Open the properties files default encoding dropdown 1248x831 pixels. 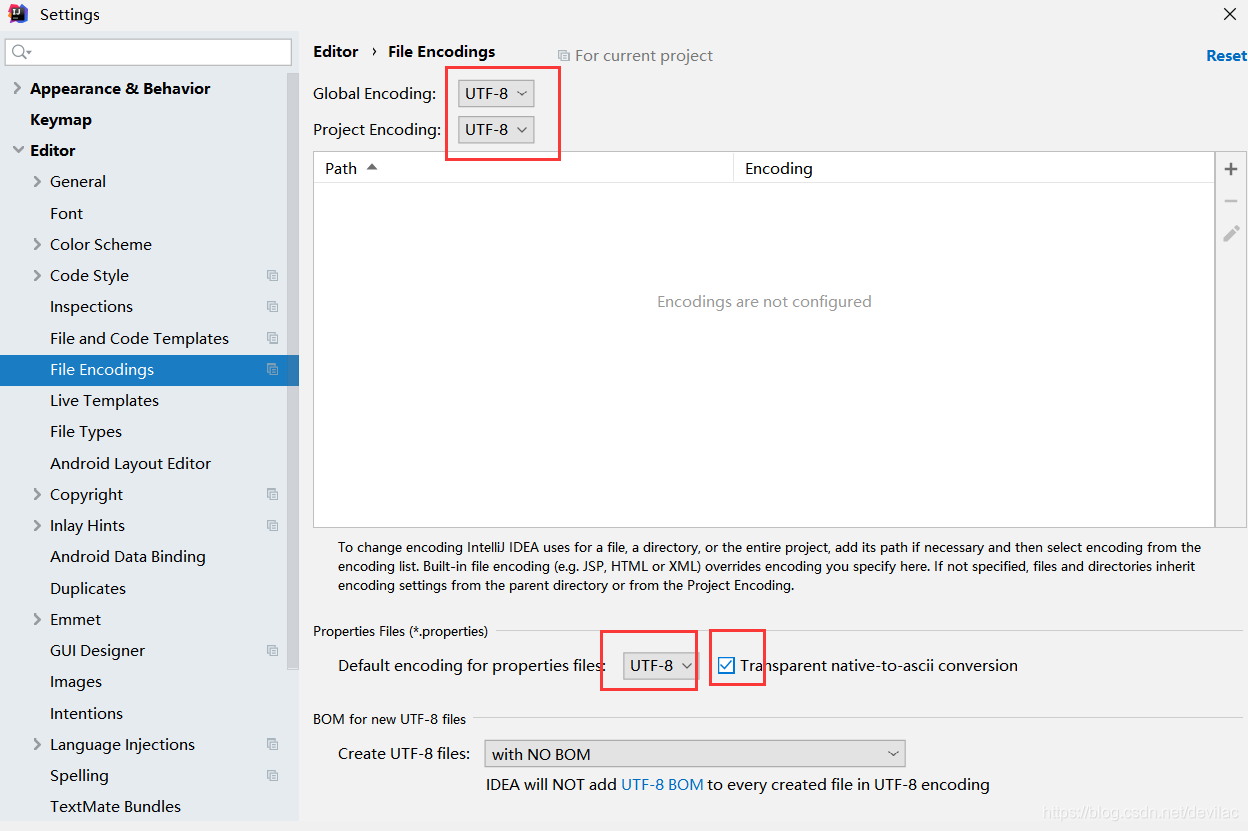click(x=660, y=665)
